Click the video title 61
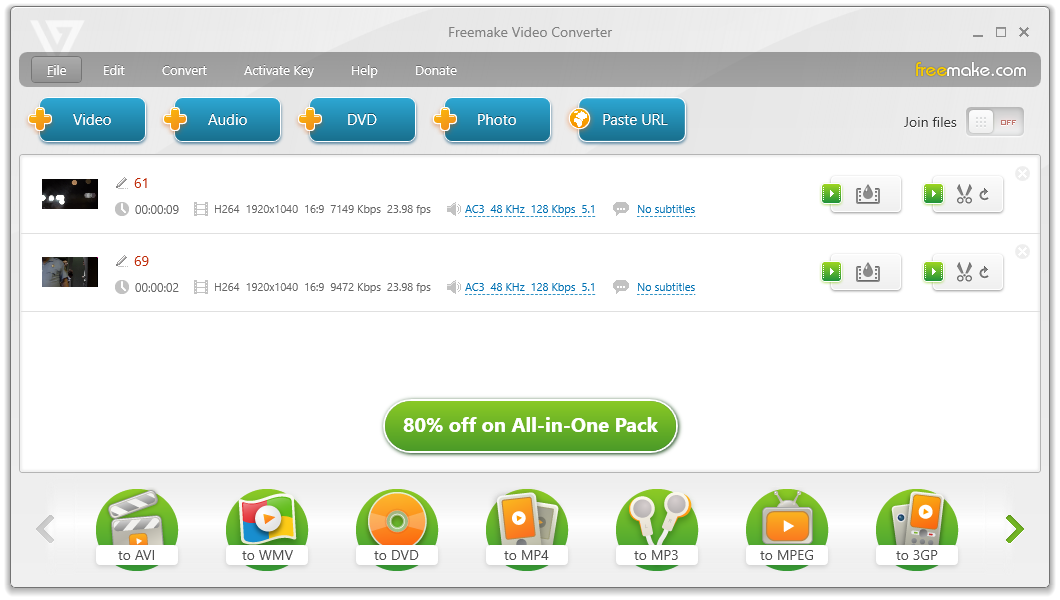Screen dimensions: 1060x600 (141, 183)
